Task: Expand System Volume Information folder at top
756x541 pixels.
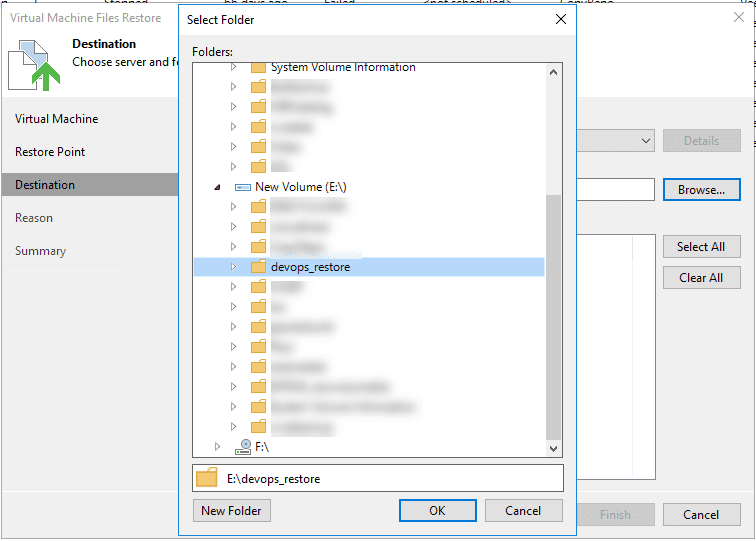Action: [233, 67]
